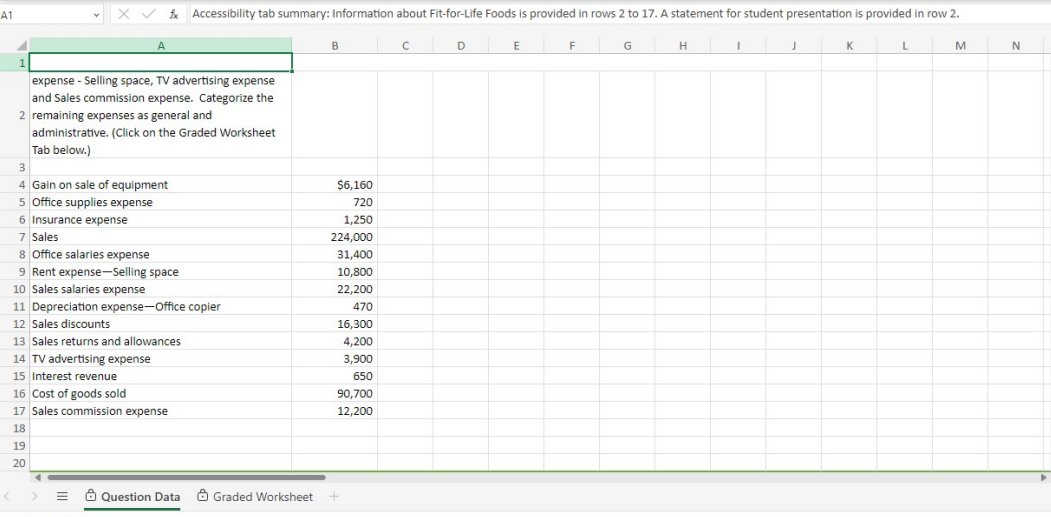Click the enter checkmark icon in formula bar
Screen dimensions: 1051x517
click(149, 14)
